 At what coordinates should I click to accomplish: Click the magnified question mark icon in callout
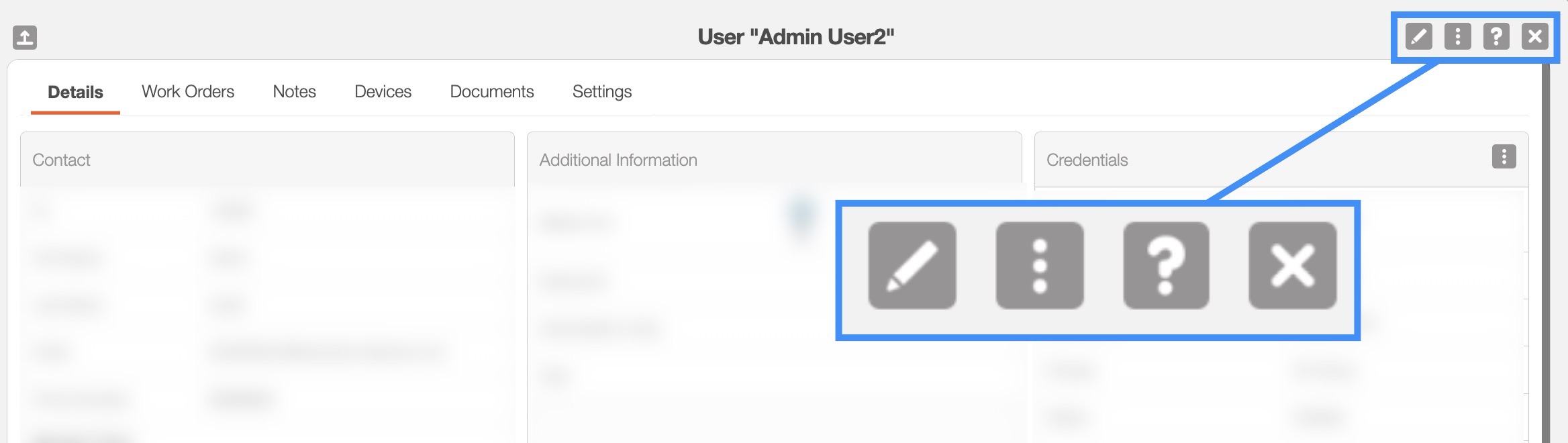coord(1166,266)
